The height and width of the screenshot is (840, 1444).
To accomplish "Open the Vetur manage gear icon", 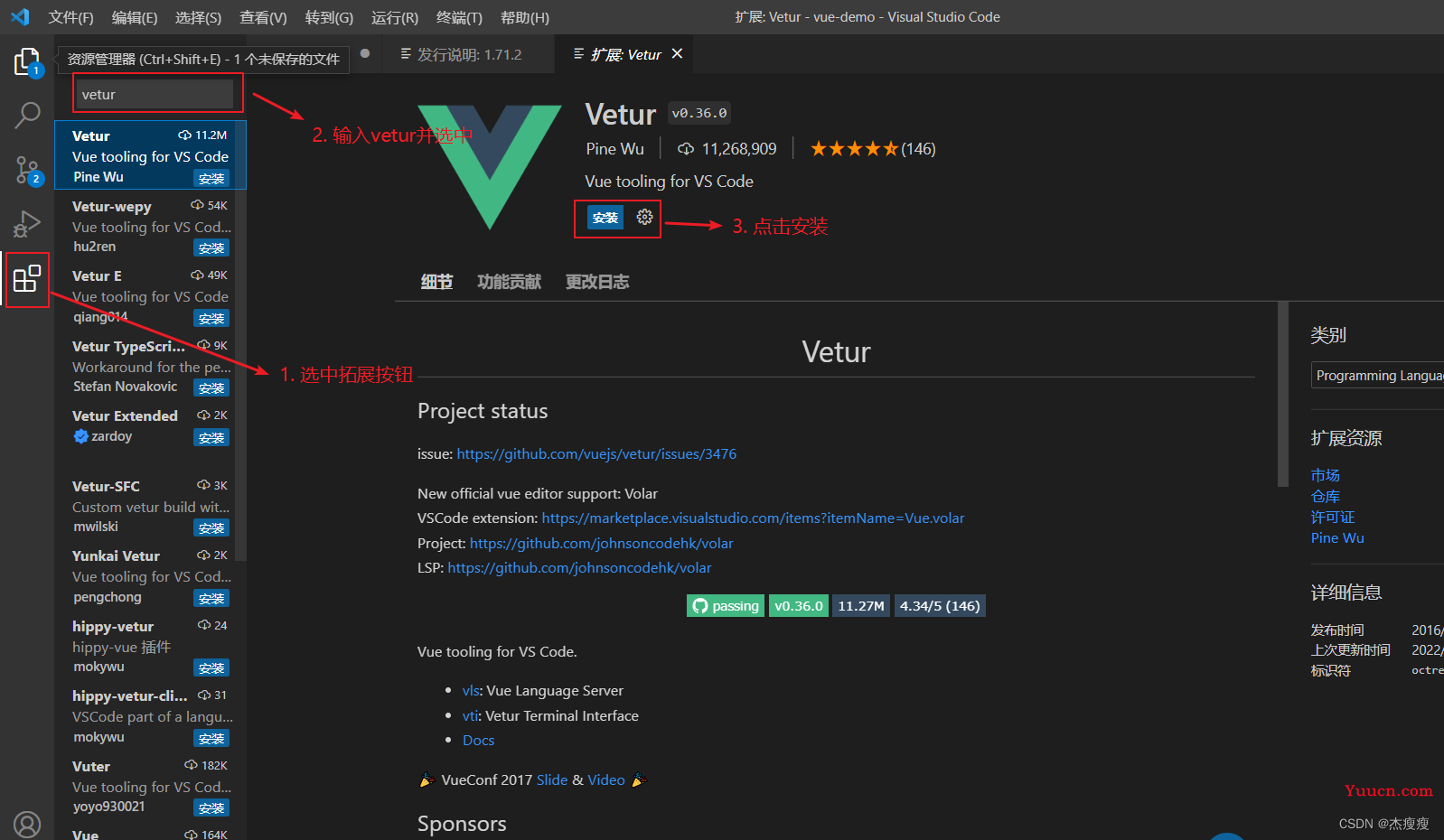I will click(x=644, y=217).
